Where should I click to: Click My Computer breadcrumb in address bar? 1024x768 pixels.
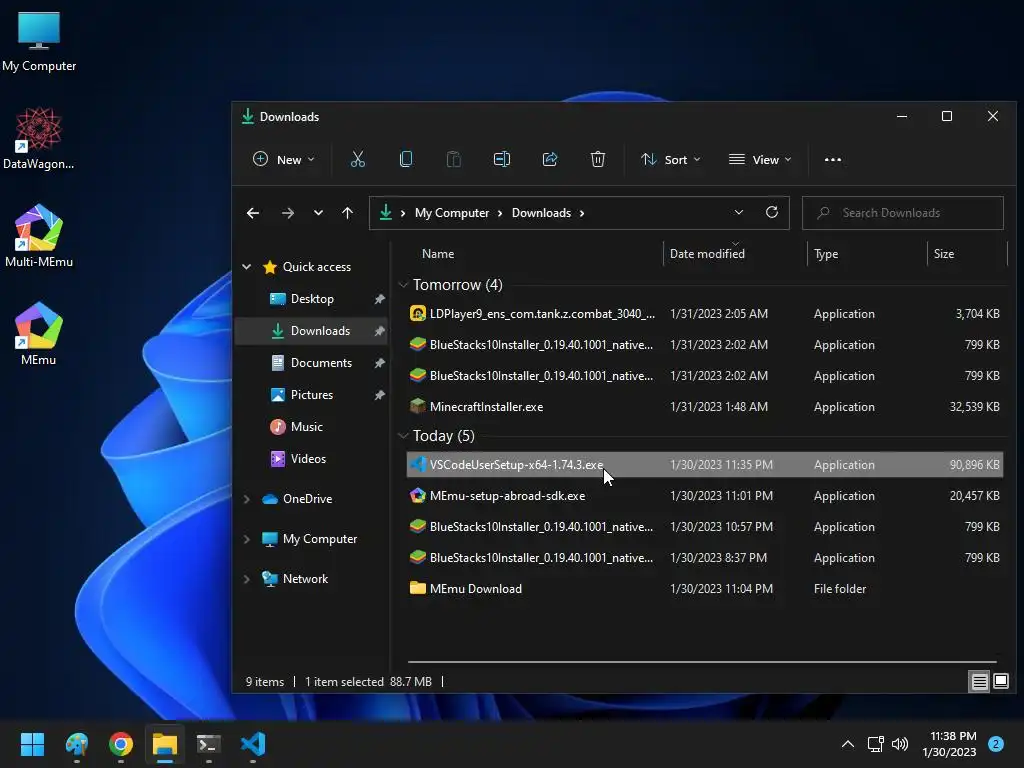[451, 213]
